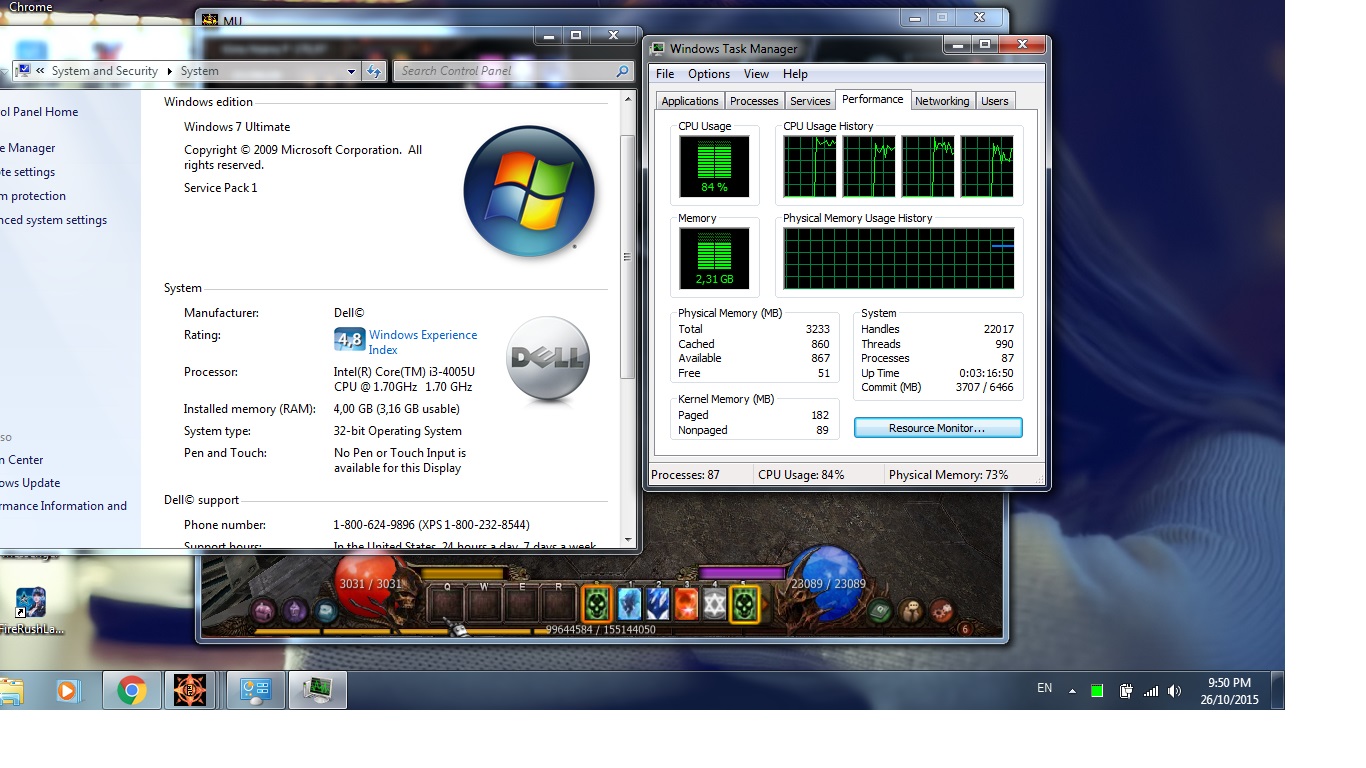Open Chrome from the taskbar
1366x768 pixels.
[132, 690]
